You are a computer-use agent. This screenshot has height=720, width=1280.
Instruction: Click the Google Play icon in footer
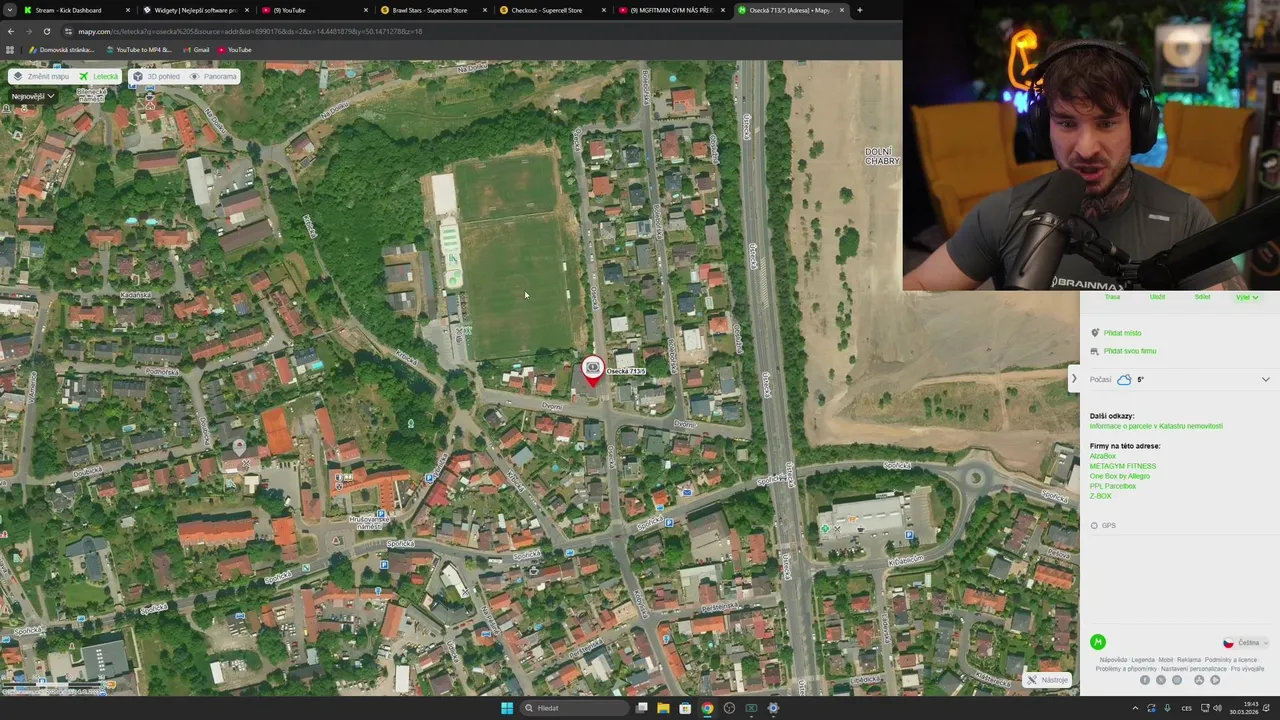tap(1215, 680)
